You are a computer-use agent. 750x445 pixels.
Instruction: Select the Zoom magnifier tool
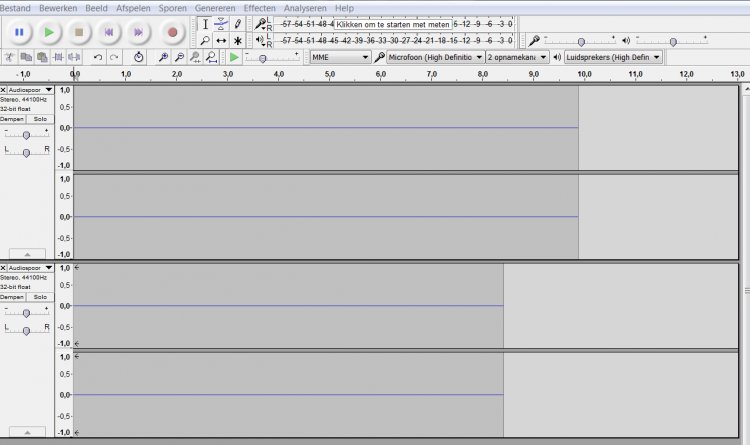click(x=205, y=41)
